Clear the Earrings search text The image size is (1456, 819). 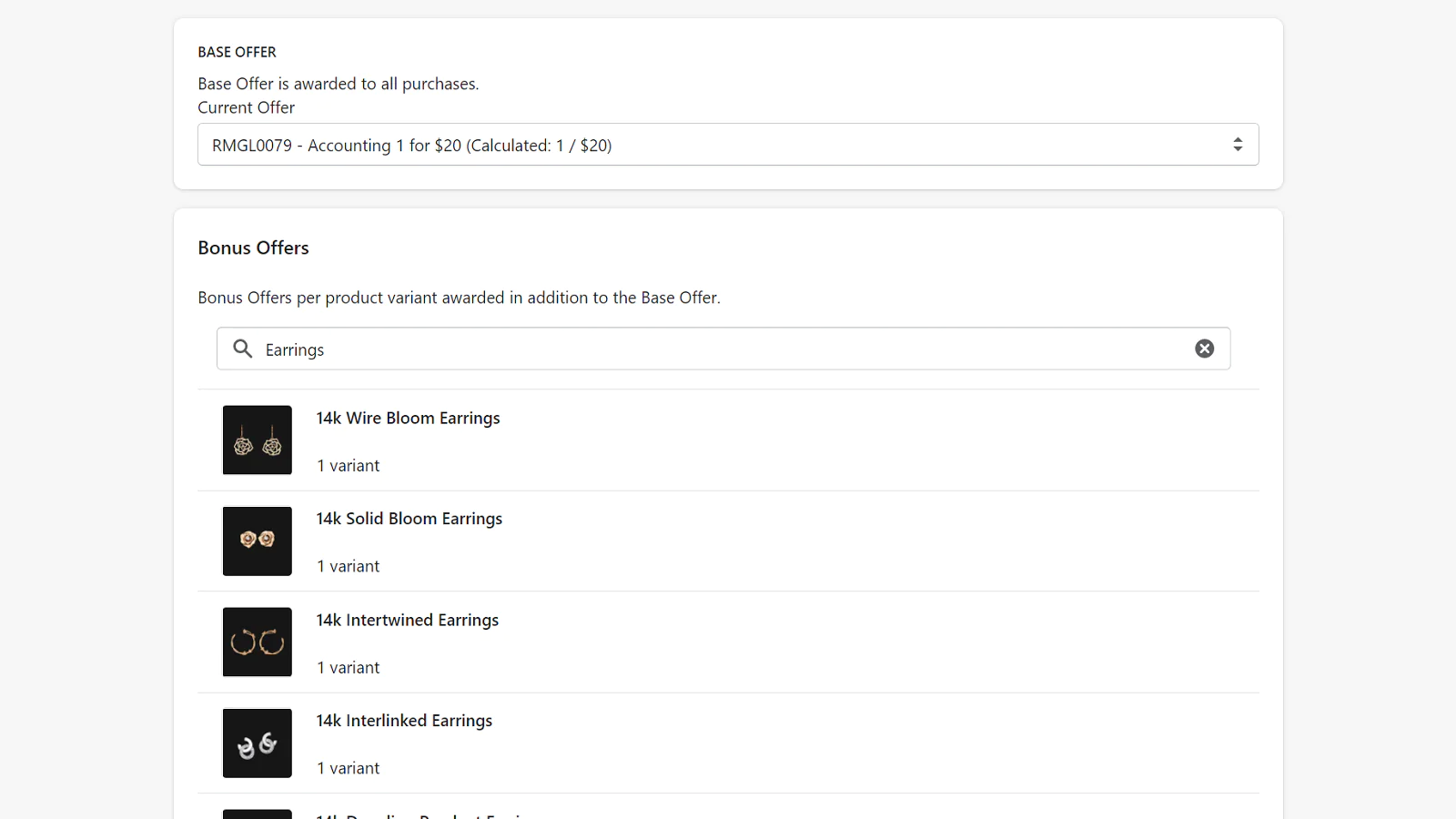tap(1204, 349)
